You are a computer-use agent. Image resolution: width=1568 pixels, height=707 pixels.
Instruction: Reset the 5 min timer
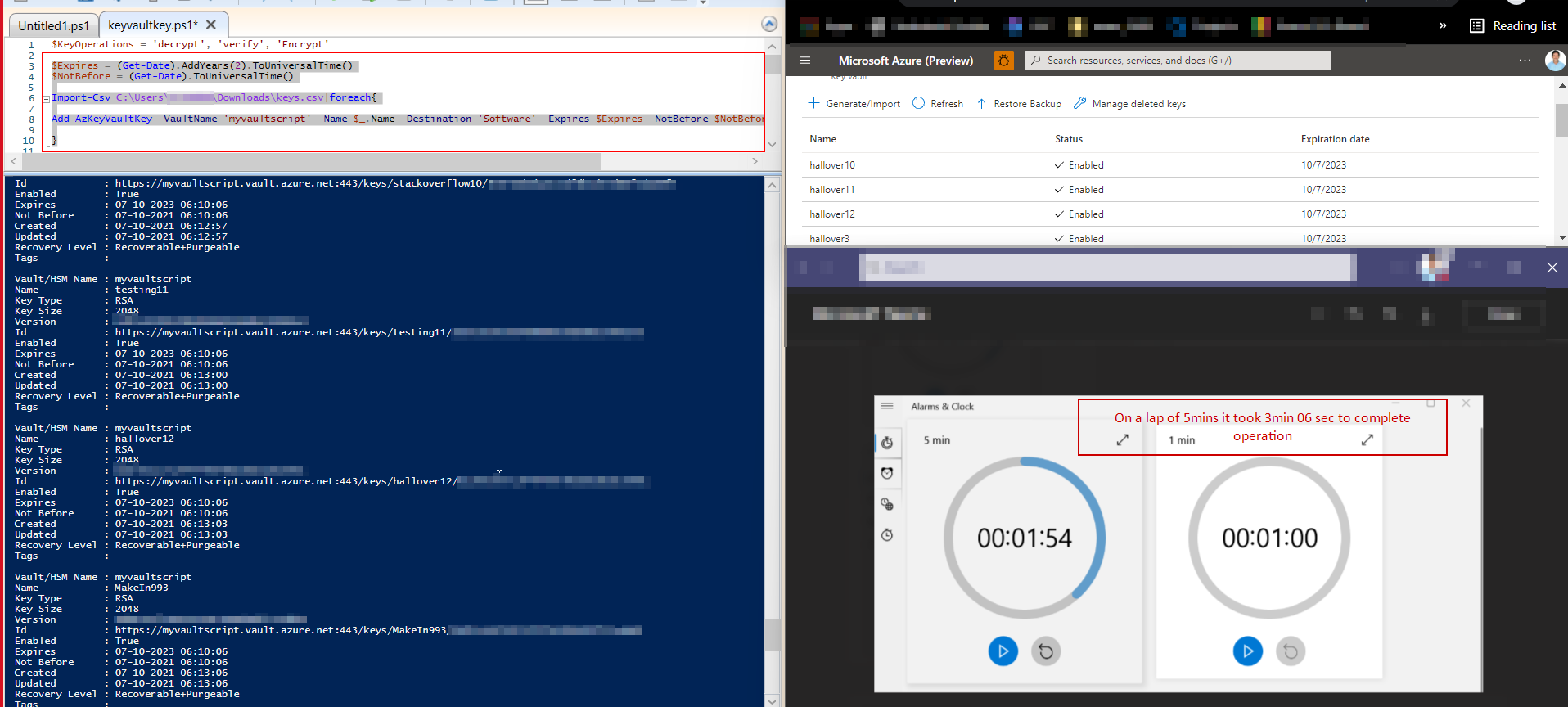(1046, 651)
